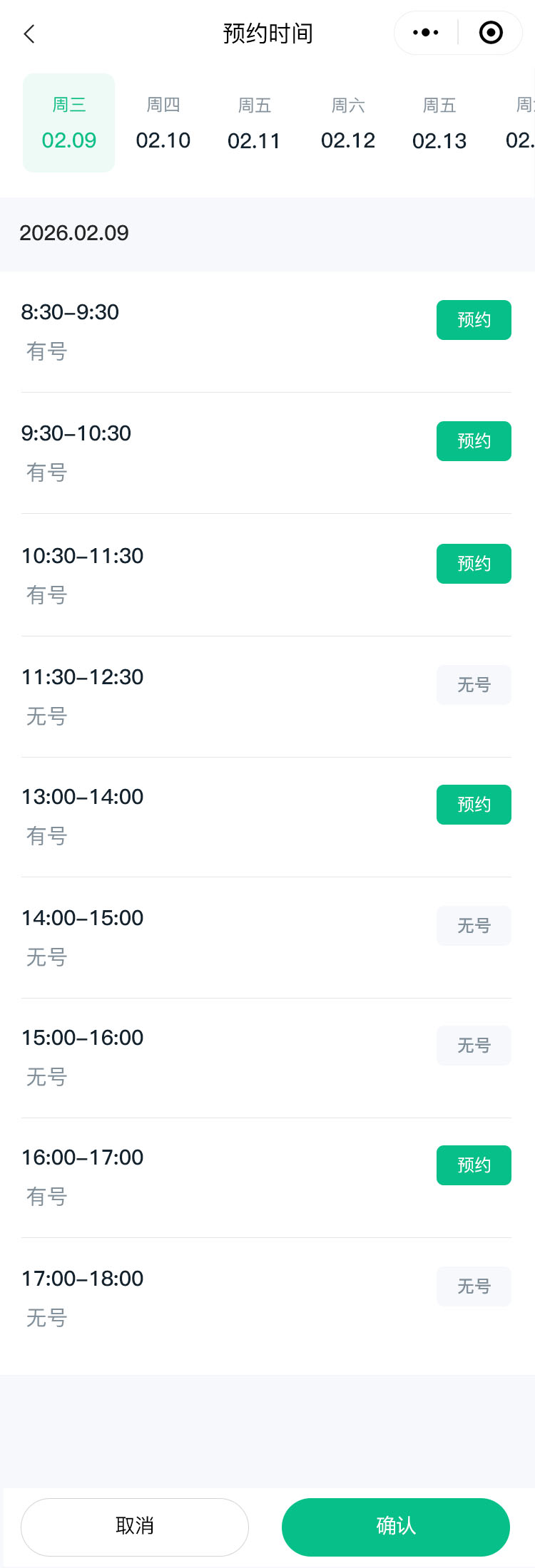The width and height of the screenshot is (535, 1568).
Task: Tap 无号 for 17:00–18:00
Action: (x=474, y=1286)
